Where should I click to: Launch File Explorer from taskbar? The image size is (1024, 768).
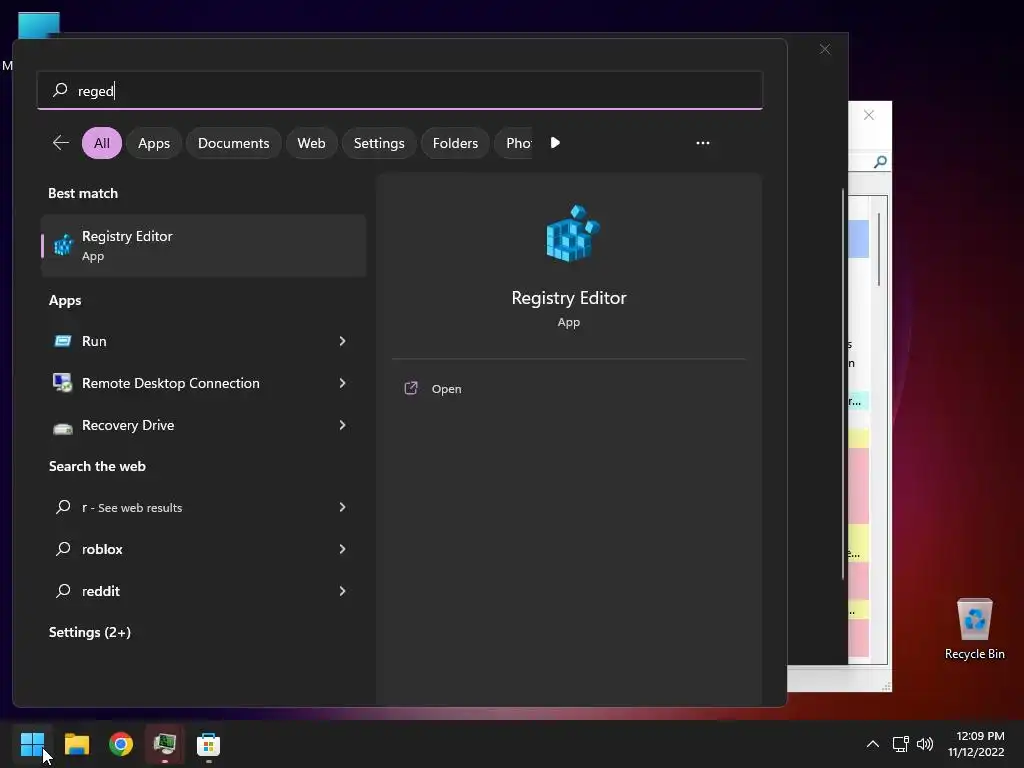[x=76, y=744]
